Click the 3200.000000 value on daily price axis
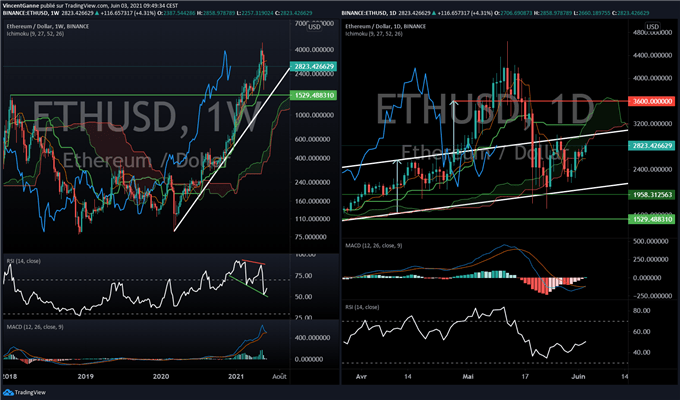The height and width of the screenshot is (400, 680). click(650, 124)
